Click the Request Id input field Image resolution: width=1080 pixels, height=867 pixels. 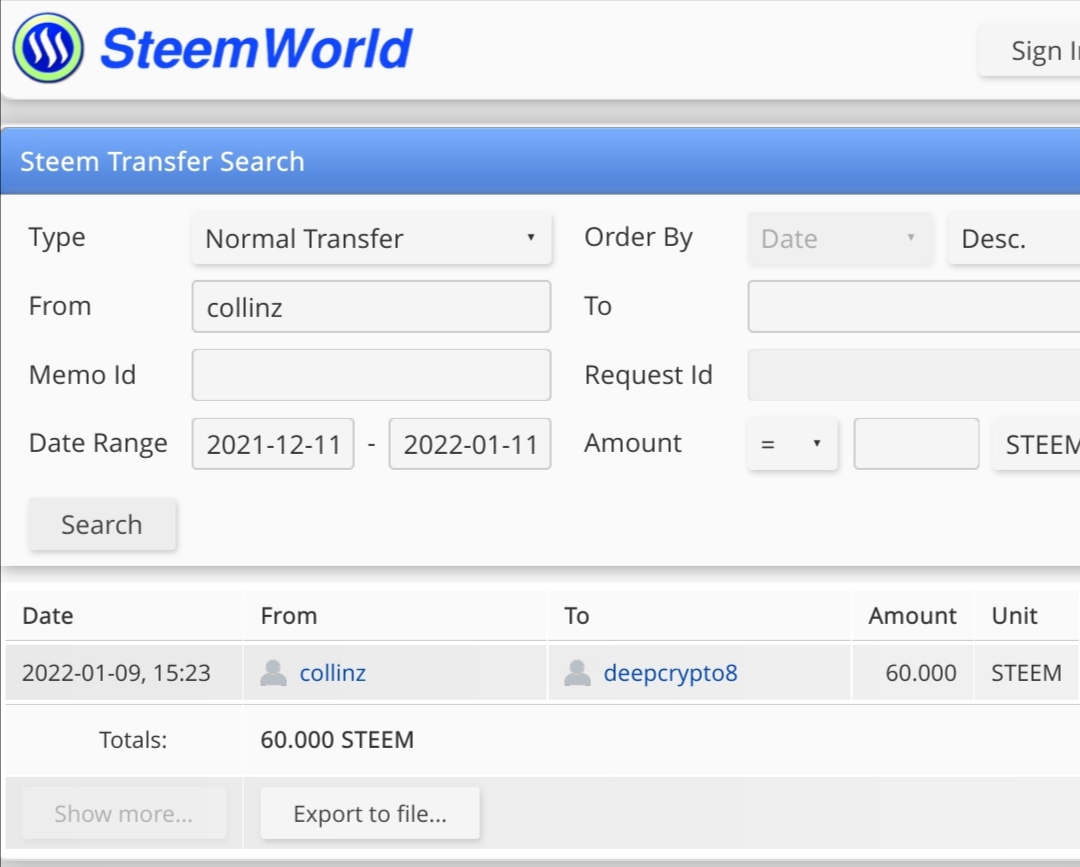(x=914, y=375)
